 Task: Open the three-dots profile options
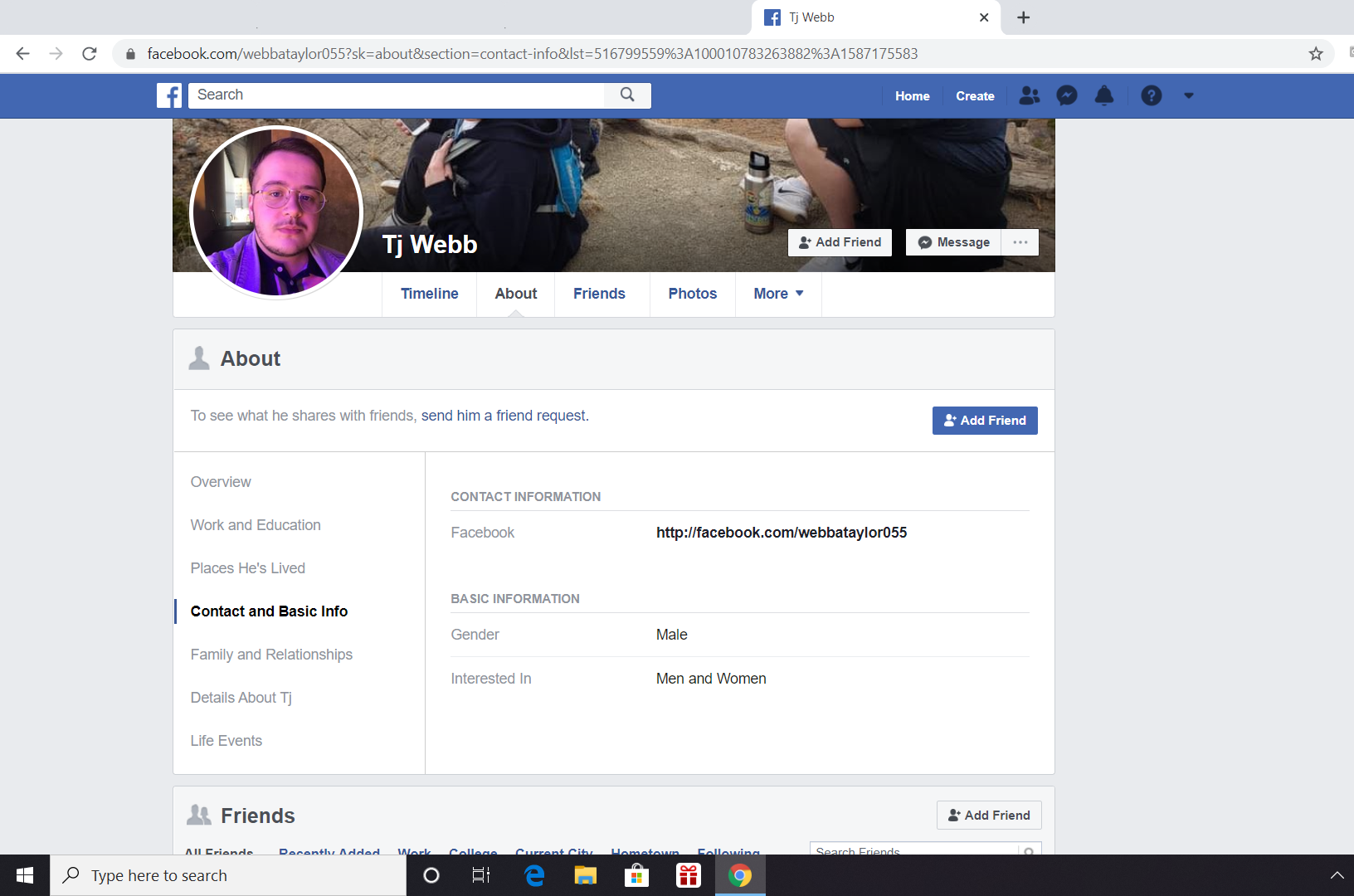1020,242
